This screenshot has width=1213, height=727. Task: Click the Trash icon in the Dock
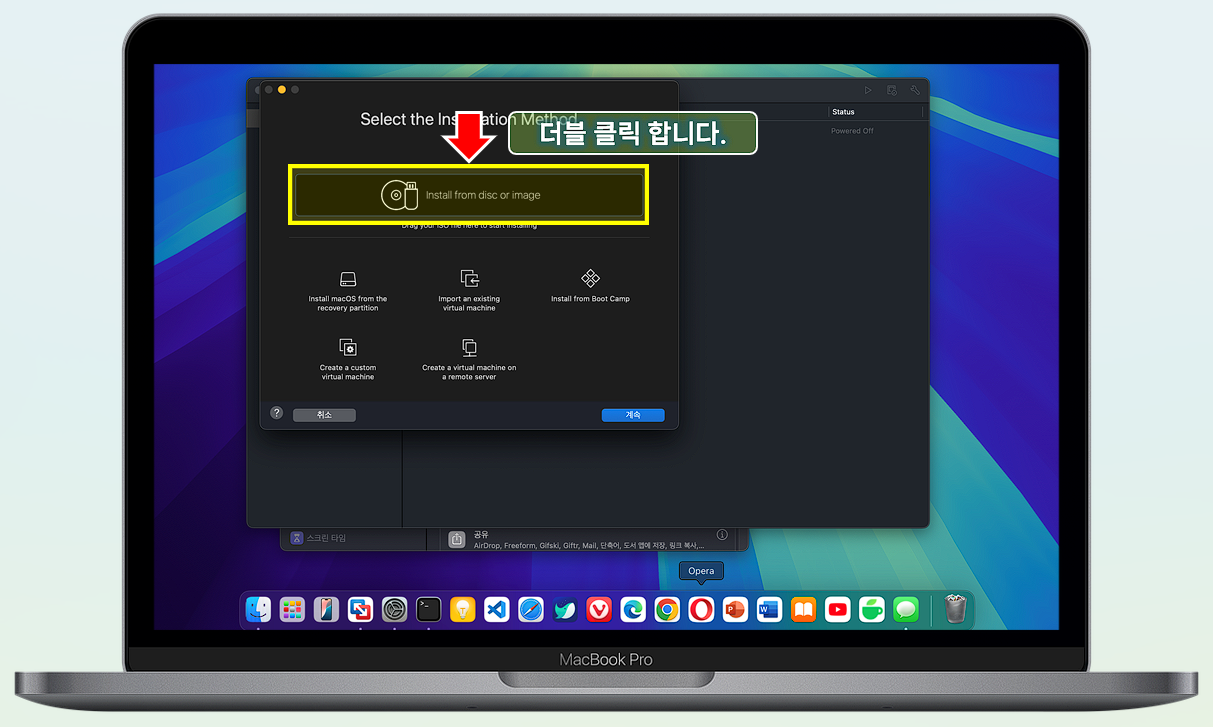coord(953,609)
